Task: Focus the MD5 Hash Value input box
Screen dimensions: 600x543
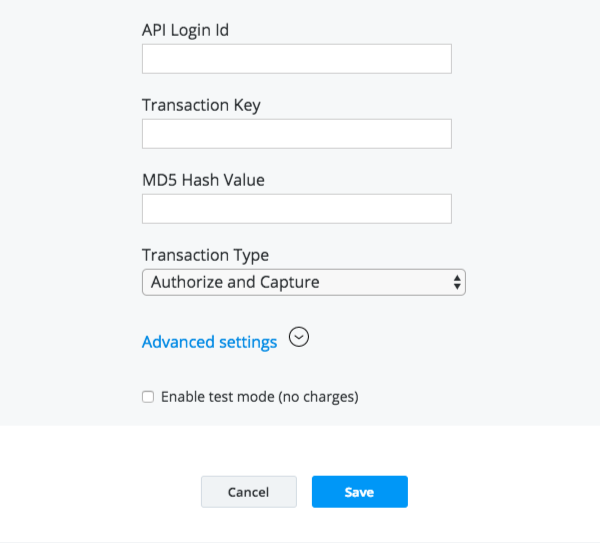Action: 296,209
